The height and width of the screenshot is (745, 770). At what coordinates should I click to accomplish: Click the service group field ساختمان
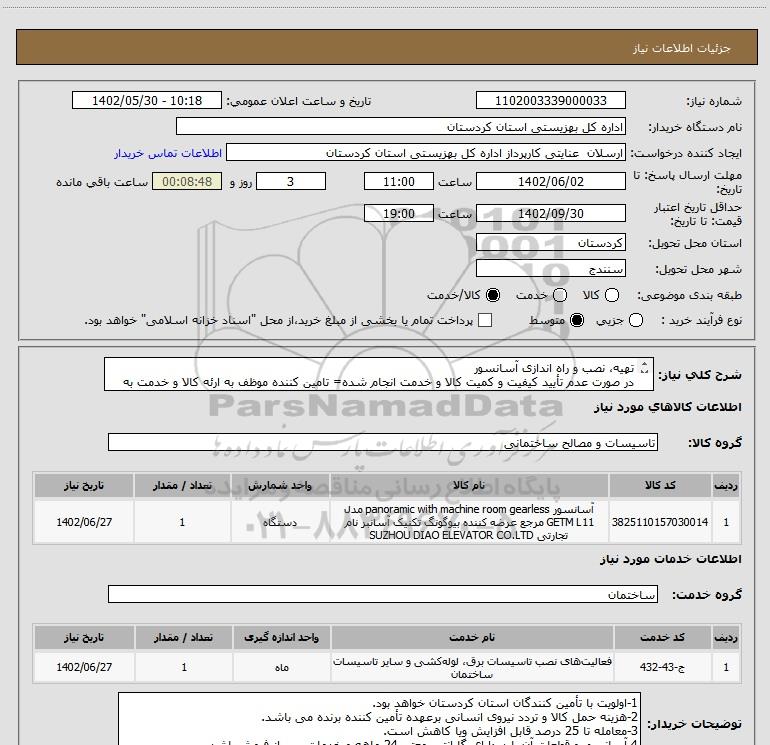point(383,595)
